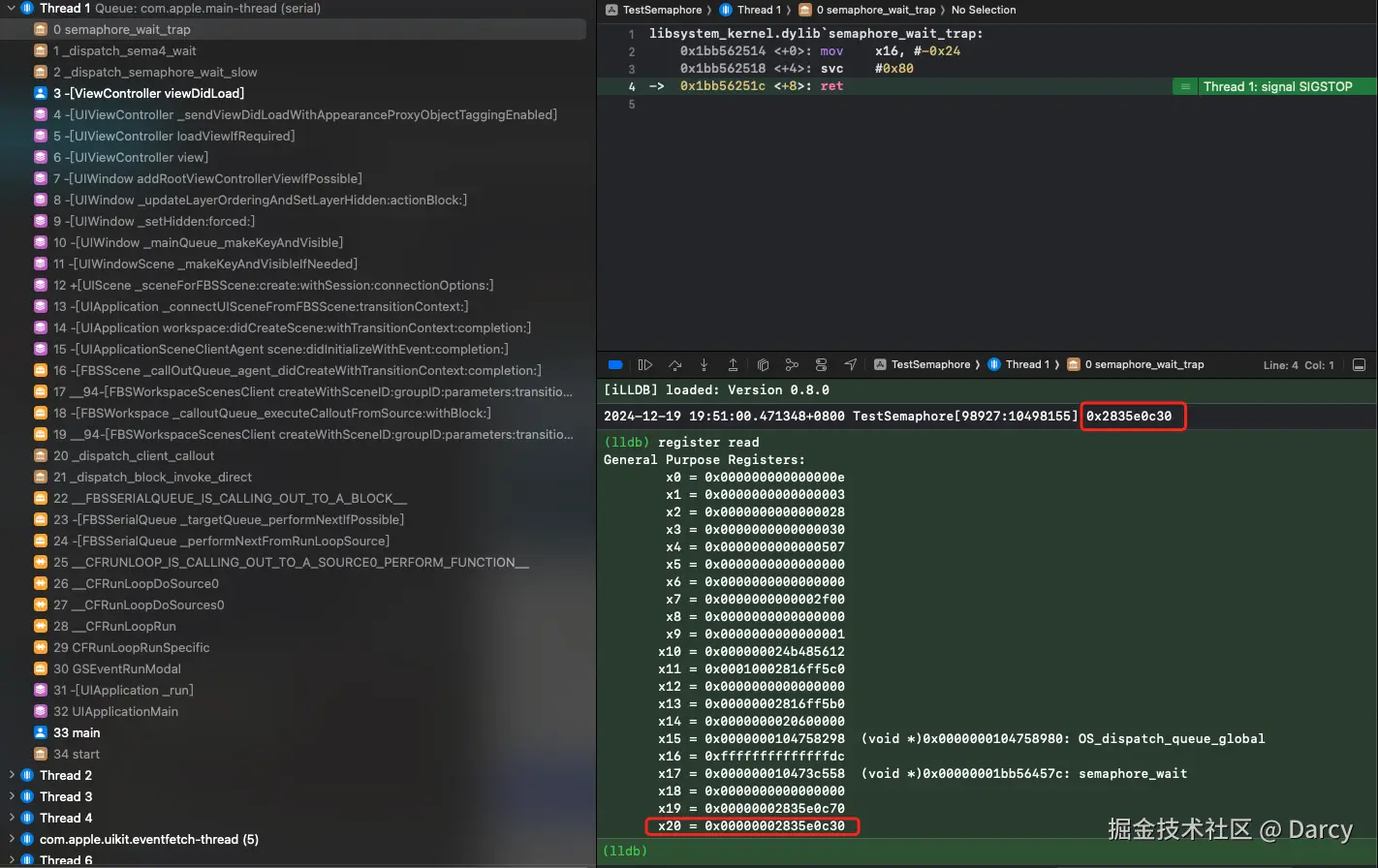Select frame 32 UIApplicationMain

pos(295,711)
